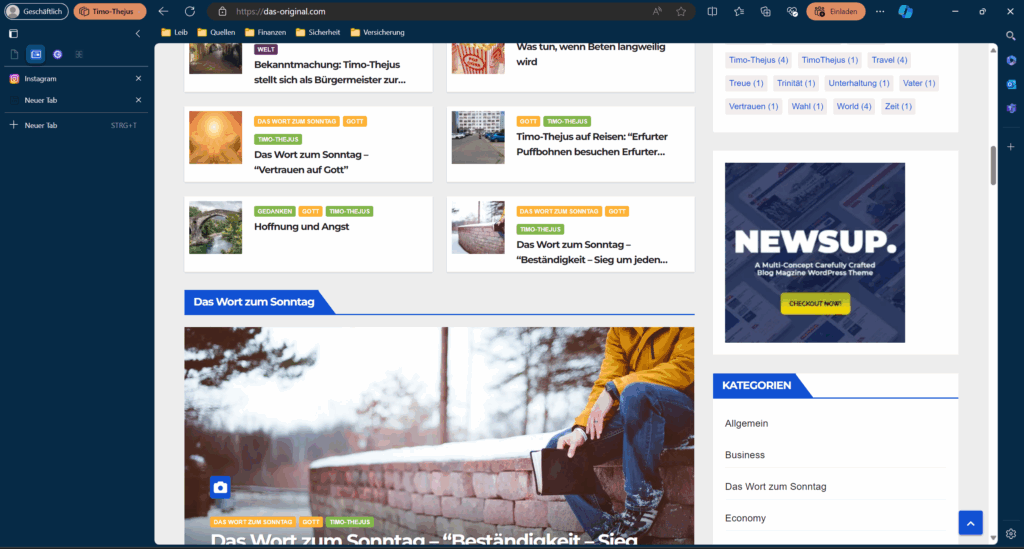1024x549 pixels.
Task: Open "Vertrauen auf Gott" article title
Action: 312,162
